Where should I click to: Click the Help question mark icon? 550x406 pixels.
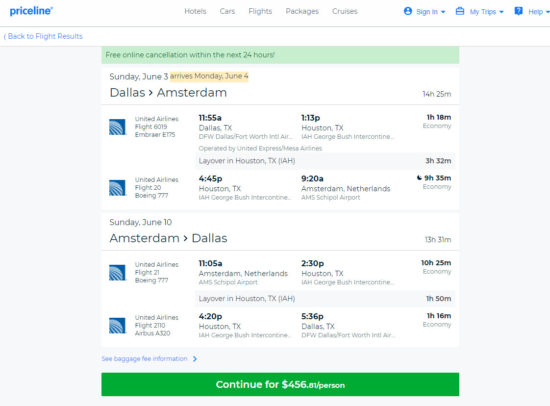tap(518, 11)
